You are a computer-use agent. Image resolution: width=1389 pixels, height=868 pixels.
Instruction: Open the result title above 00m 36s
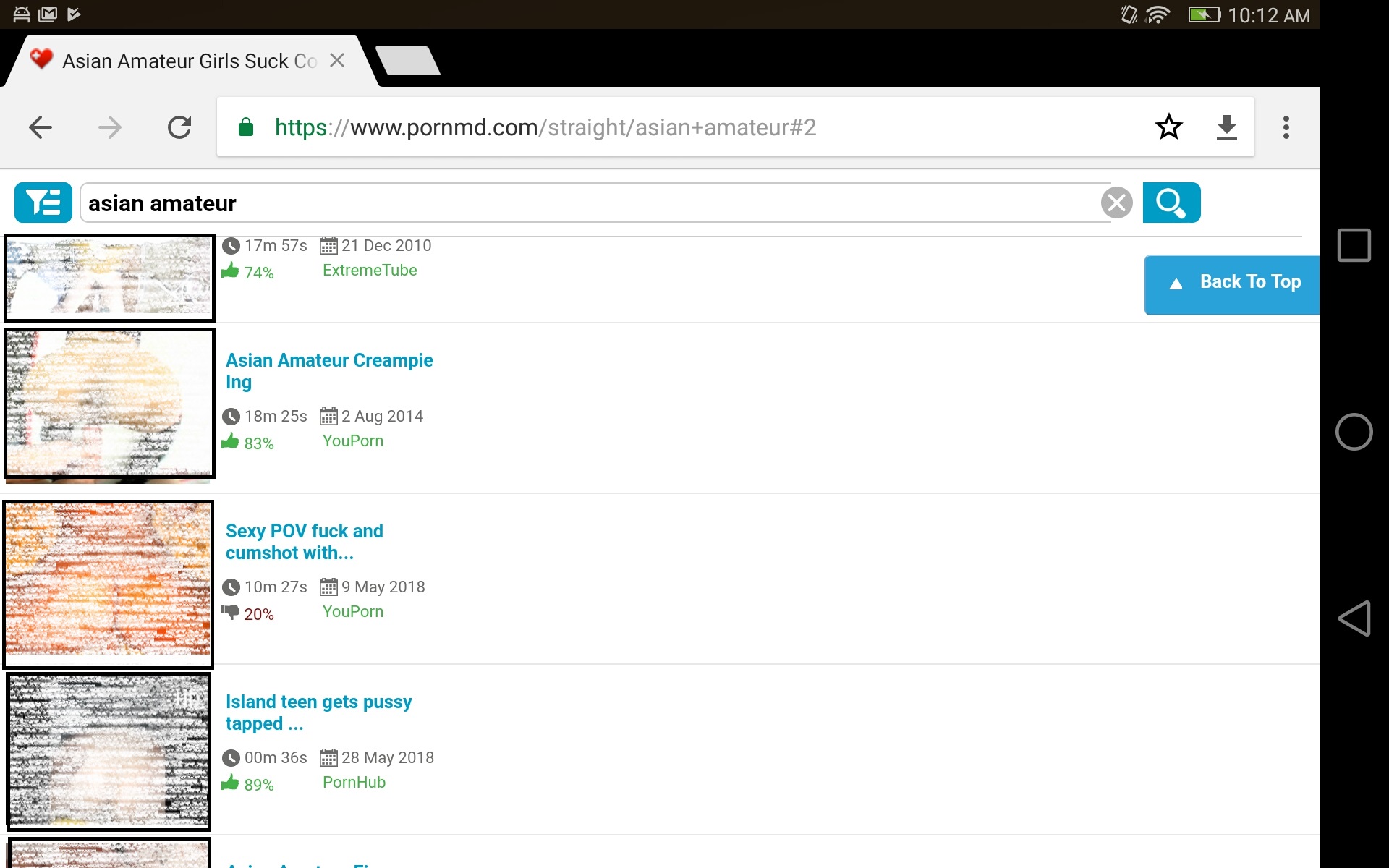pyautogui.click(x=319, y=712)
